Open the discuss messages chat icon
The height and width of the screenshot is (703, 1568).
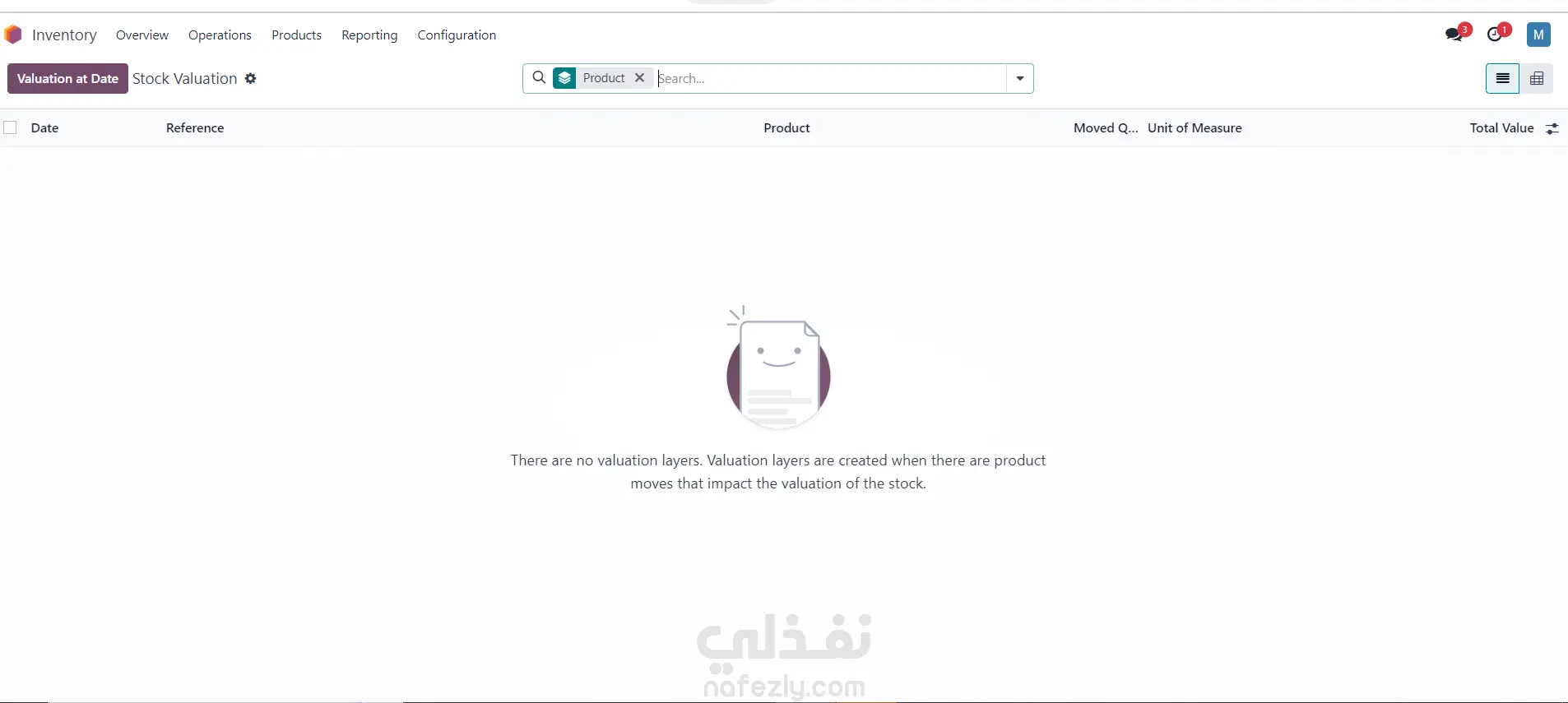point(1454,34)
